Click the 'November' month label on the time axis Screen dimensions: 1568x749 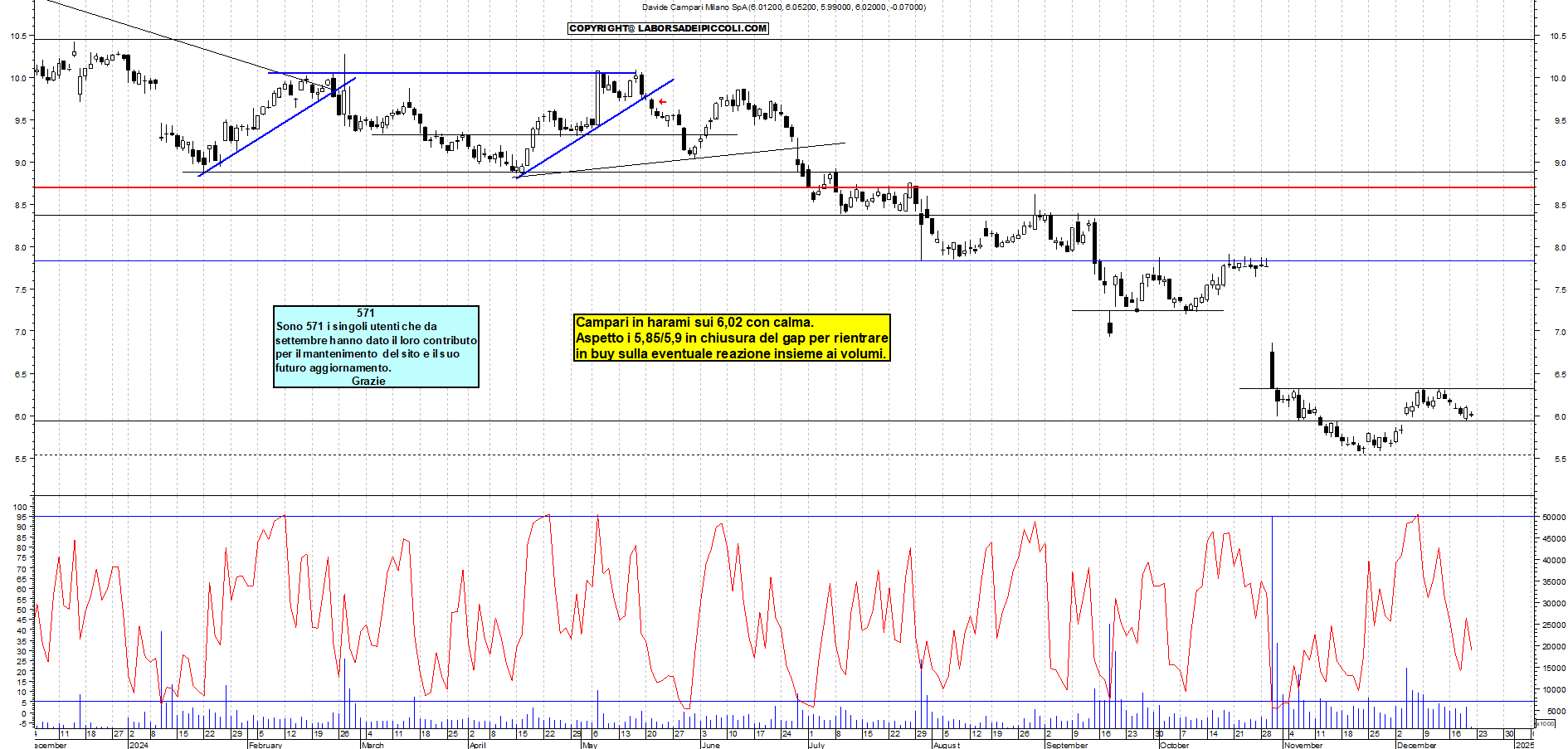[x=1303, y=745]
